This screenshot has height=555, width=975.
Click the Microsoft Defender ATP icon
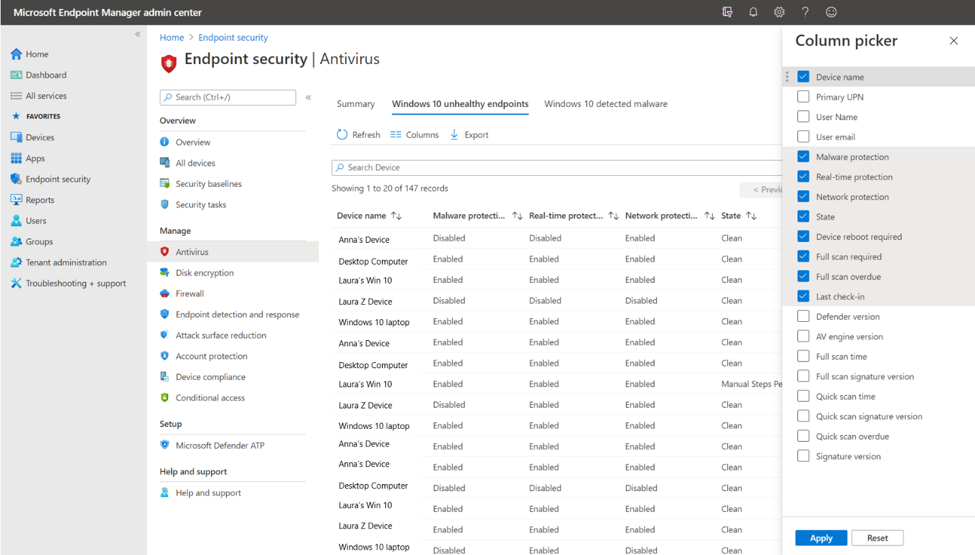coord(165,445)
